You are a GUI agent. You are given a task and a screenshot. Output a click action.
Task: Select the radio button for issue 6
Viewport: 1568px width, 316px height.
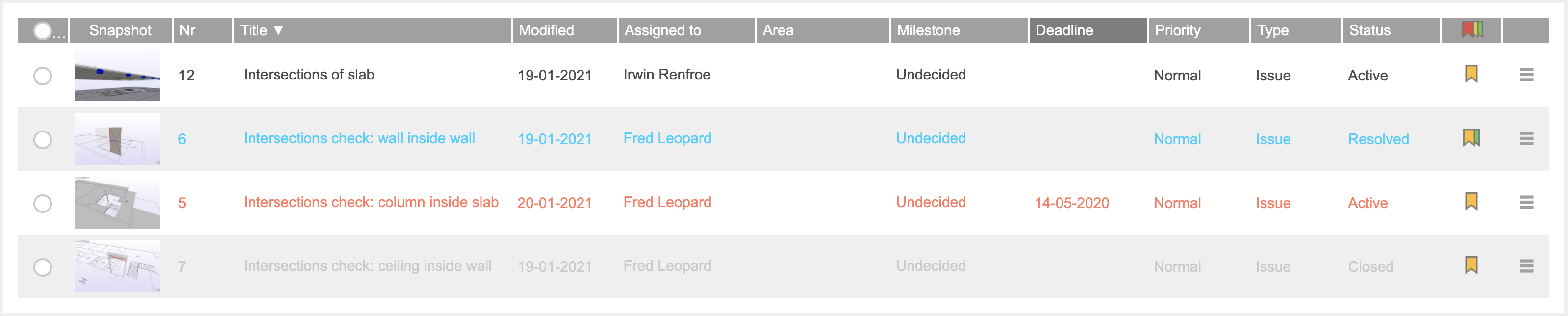(43, 140)
